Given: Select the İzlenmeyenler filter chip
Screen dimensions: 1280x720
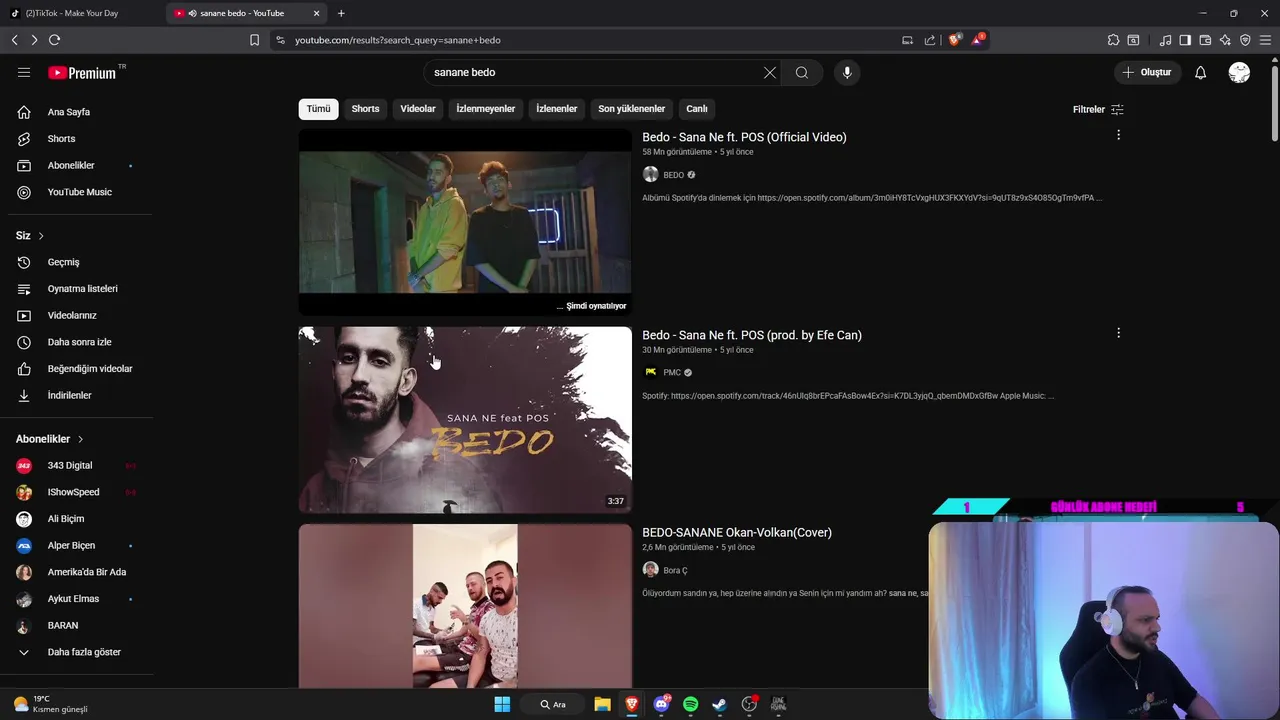Looking at the screenshot, I should [486, 109].
